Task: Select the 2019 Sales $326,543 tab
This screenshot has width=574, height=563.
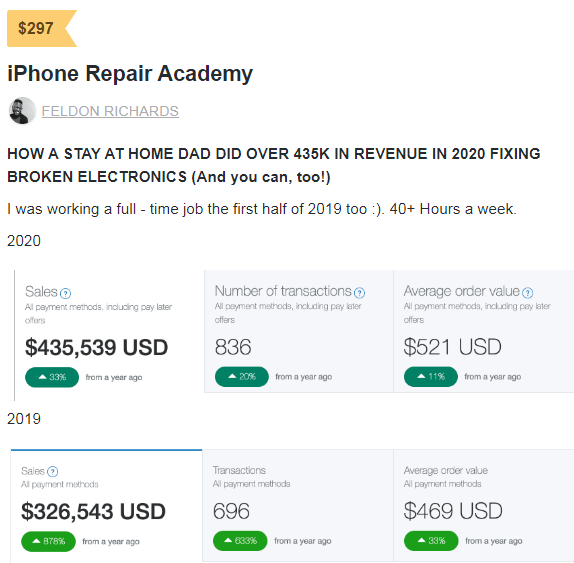Action: pyautogui.click(x=107, y=506)
